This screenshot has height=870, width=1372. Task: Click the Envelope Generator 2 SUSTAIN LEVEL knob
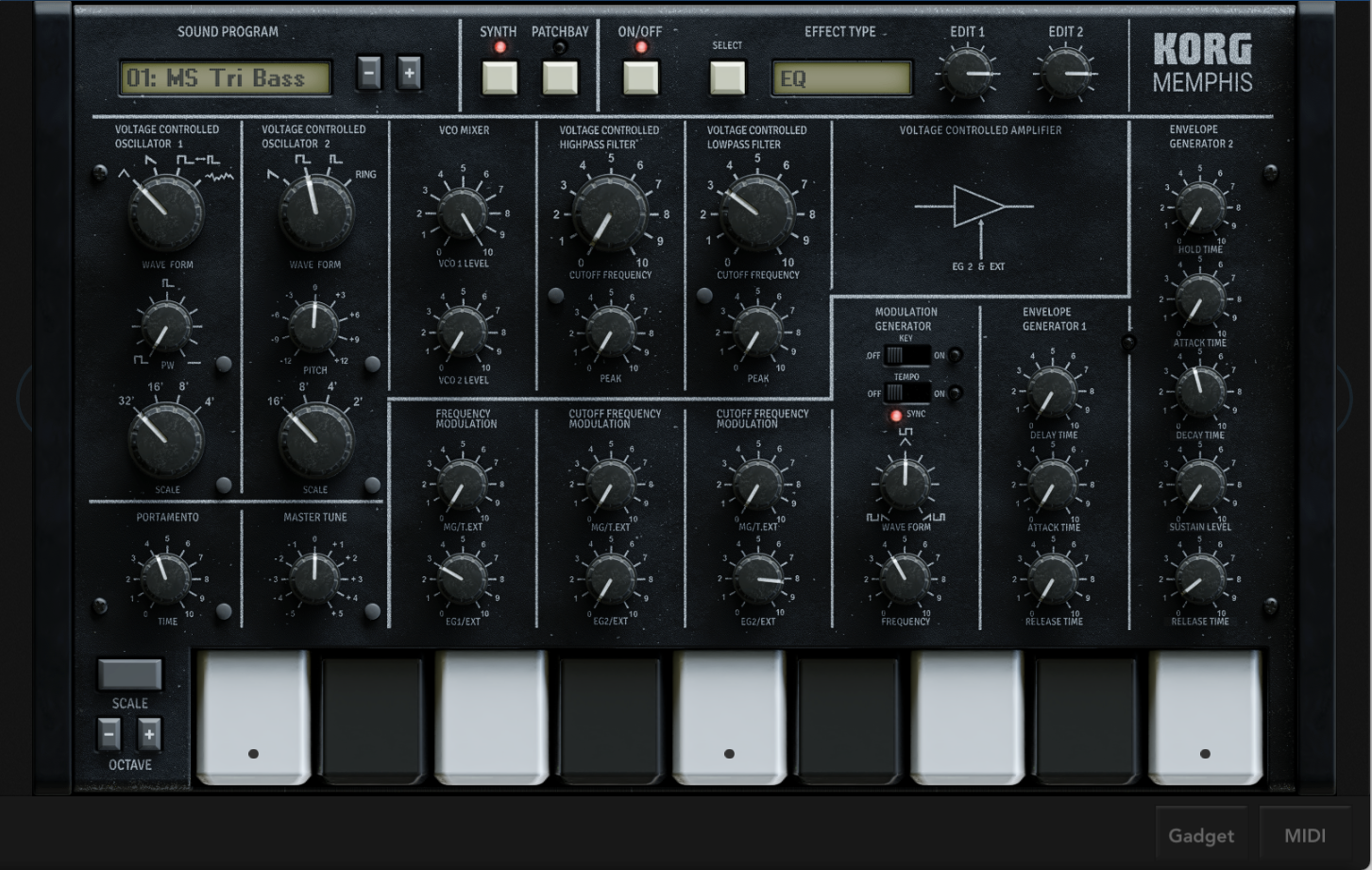pos(1200,485)
